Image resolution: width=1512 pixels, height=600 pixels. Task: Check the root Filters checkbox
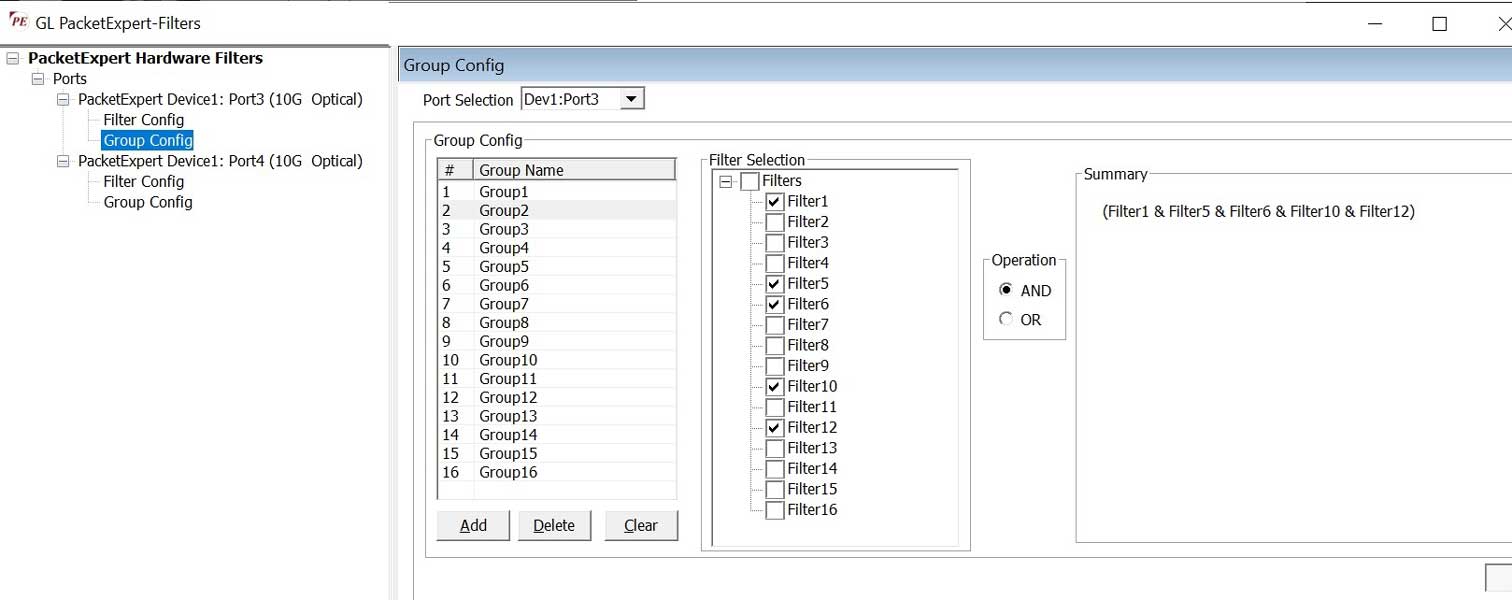pyautogui.click(x=750, y=181)
